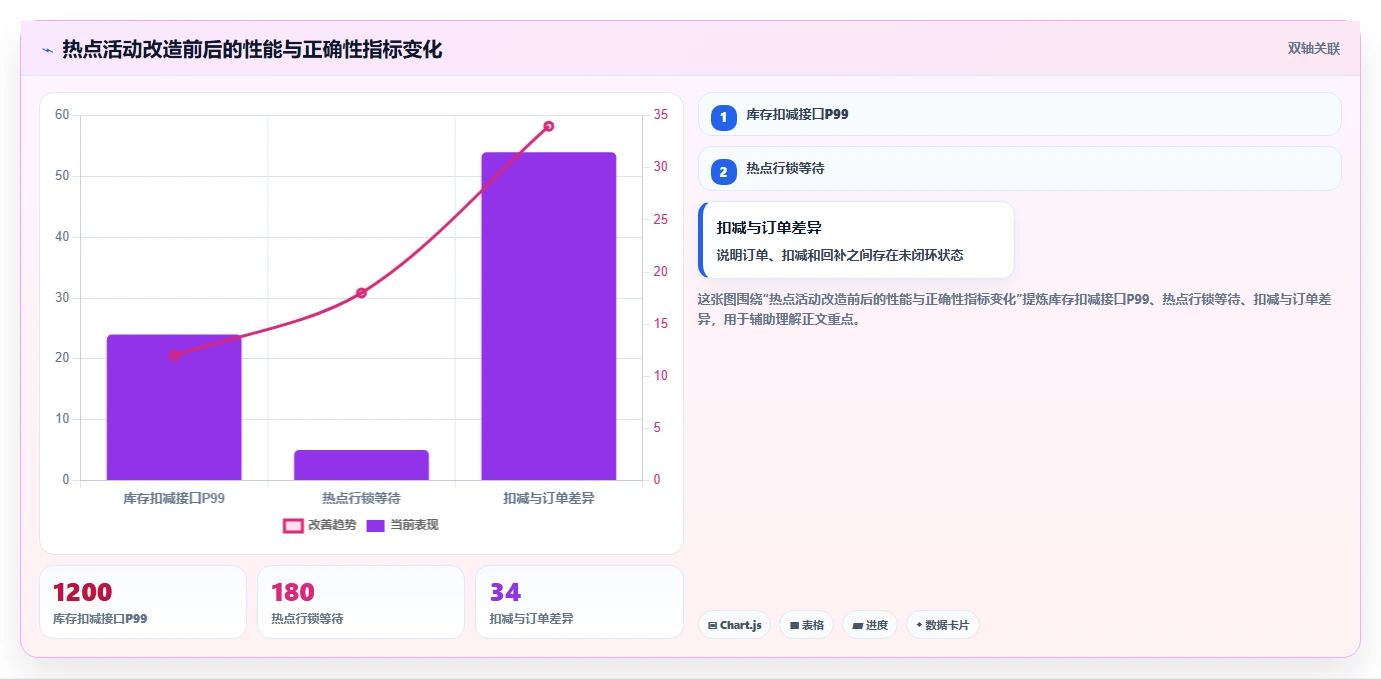
Task: Open list item 2 热点行锁等待
Action: (1019, 168)
